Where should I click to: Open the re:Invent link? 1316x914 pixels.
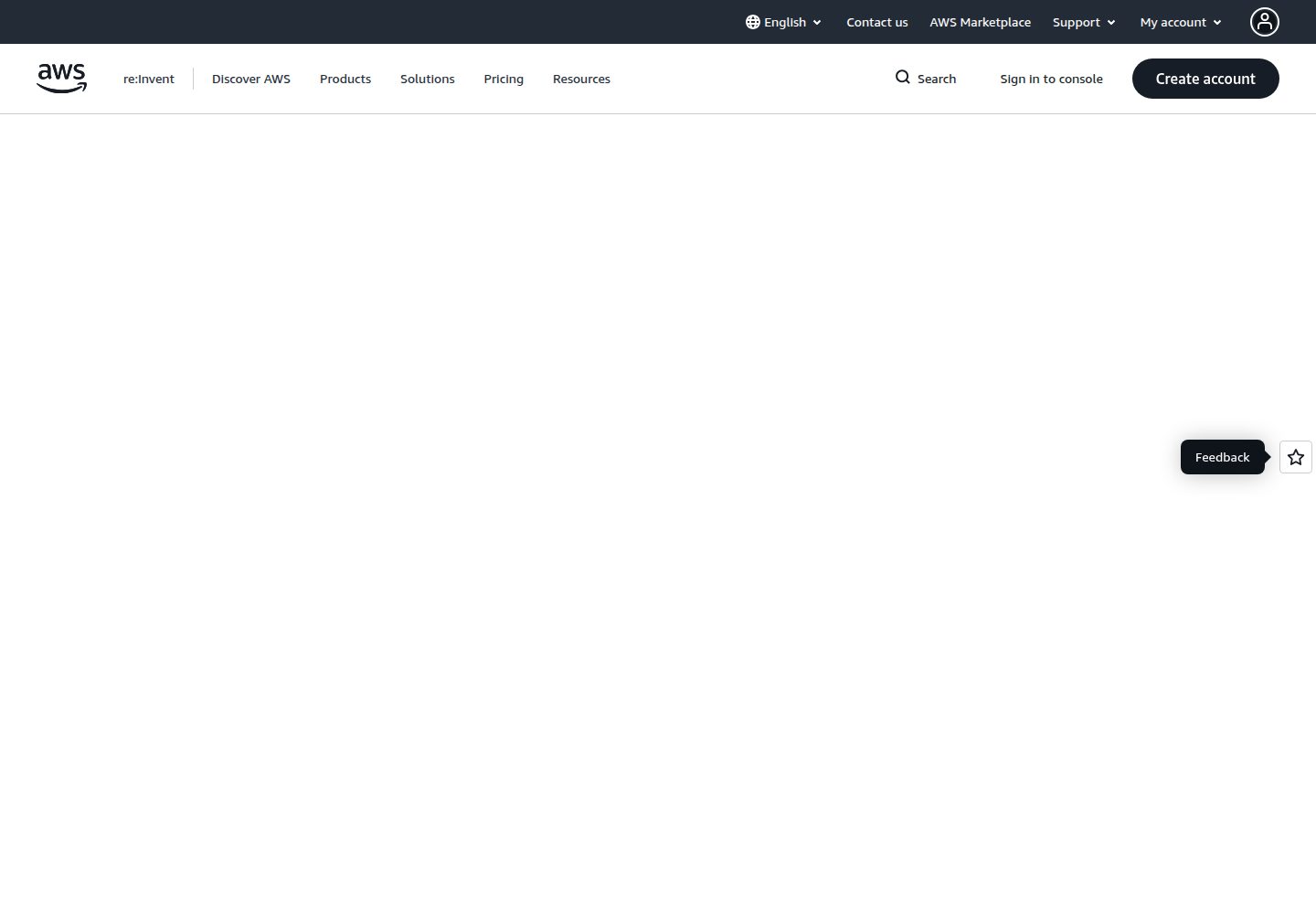[149, 79]
